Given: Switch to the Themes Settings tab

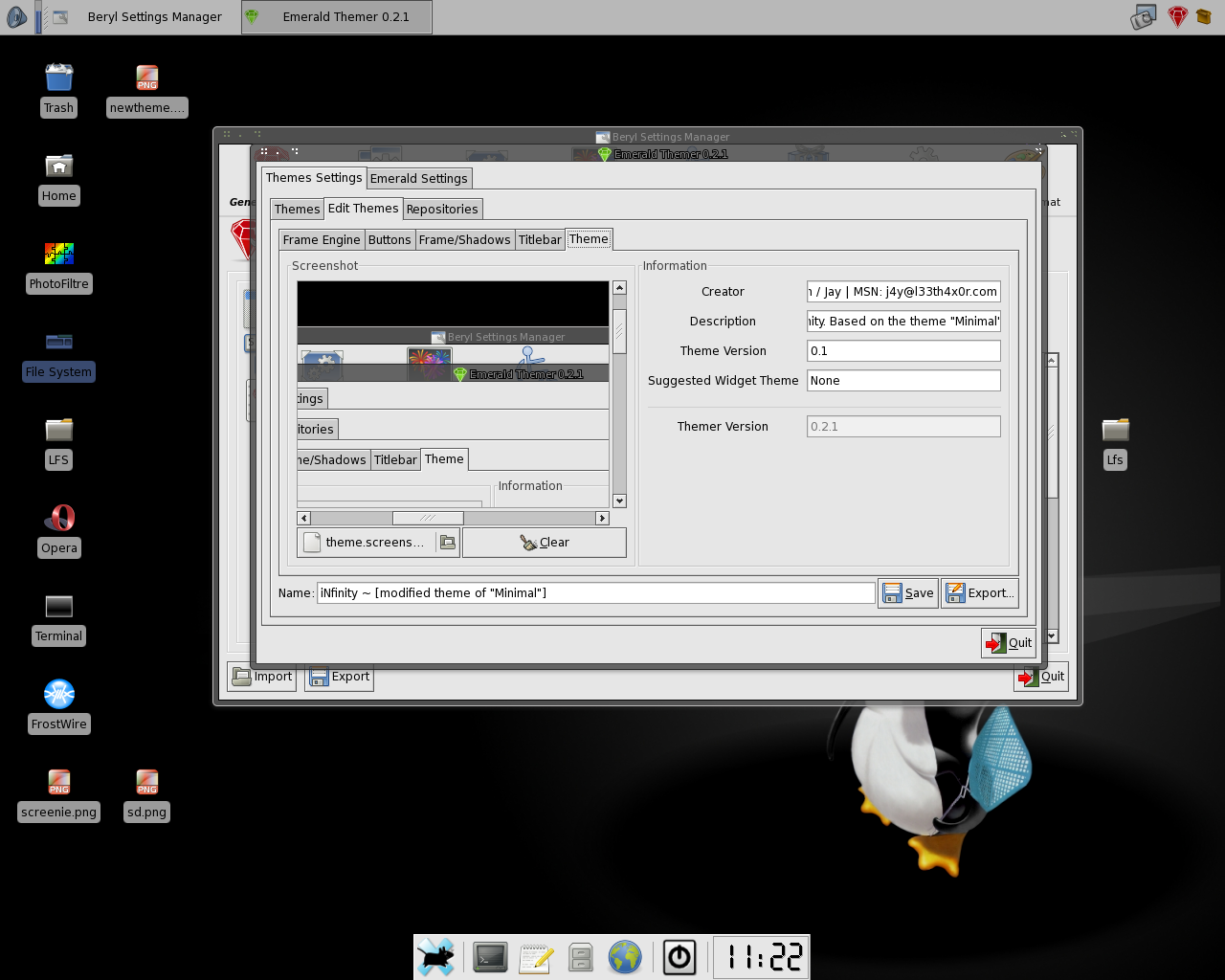Looking at the screenshot, I should tap(314, 178).
